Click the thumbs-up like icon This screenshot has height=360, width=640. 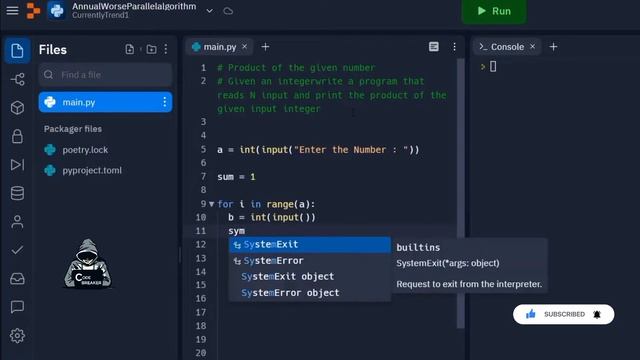coord(531,314)
